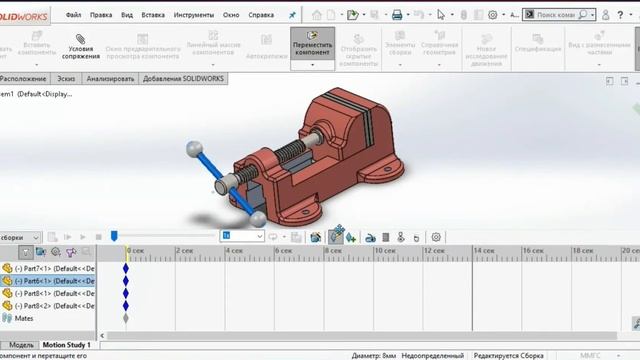640x360 pixels.
Task: Open the Справка menu
Action: [x=261, y=15]
